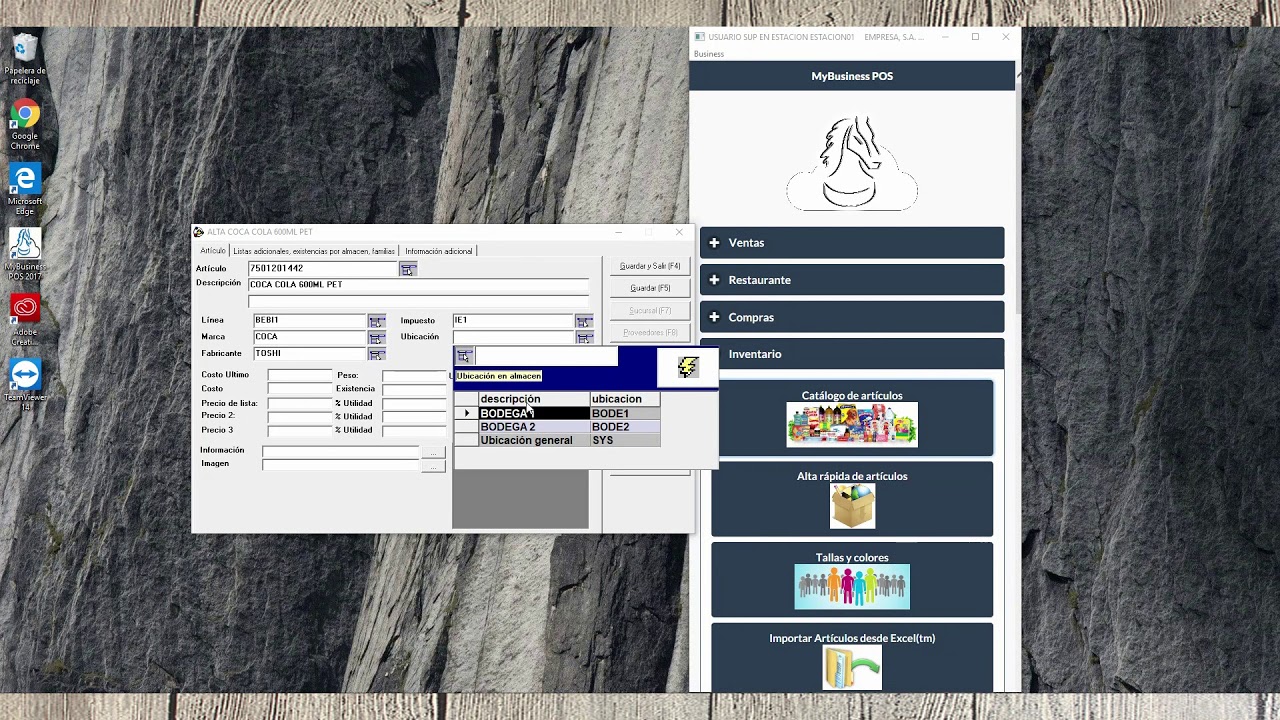Click the Precio 2 input field

coord(299,416)
